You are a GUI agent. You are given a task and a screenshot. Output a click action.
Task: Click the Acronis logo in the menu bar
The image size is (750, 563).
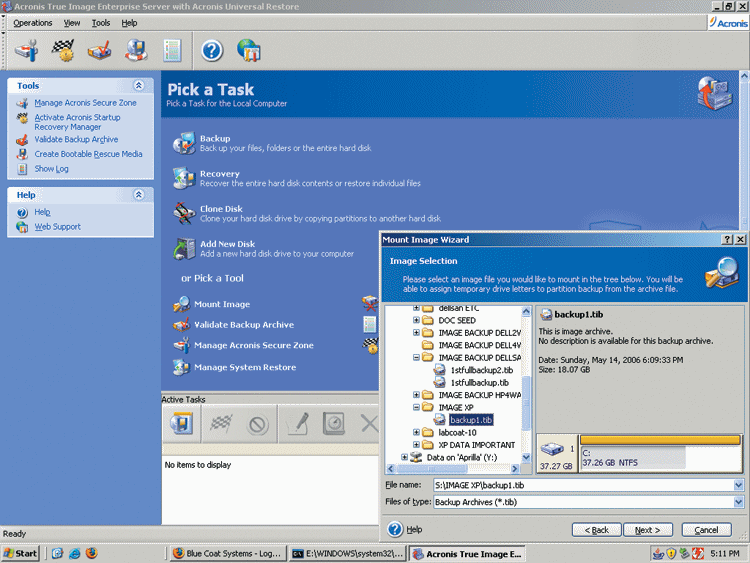tap(728, 22)
